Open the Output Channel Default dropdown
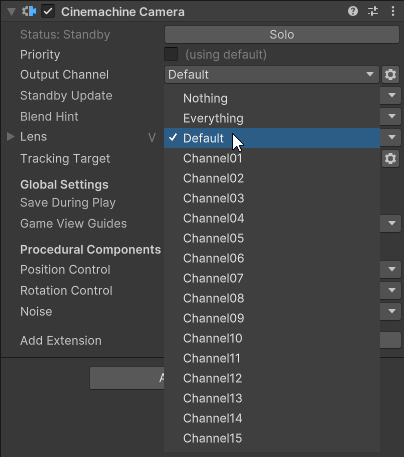Image resolution: width=404 pixels, height=457 pixels. point(272,75)
